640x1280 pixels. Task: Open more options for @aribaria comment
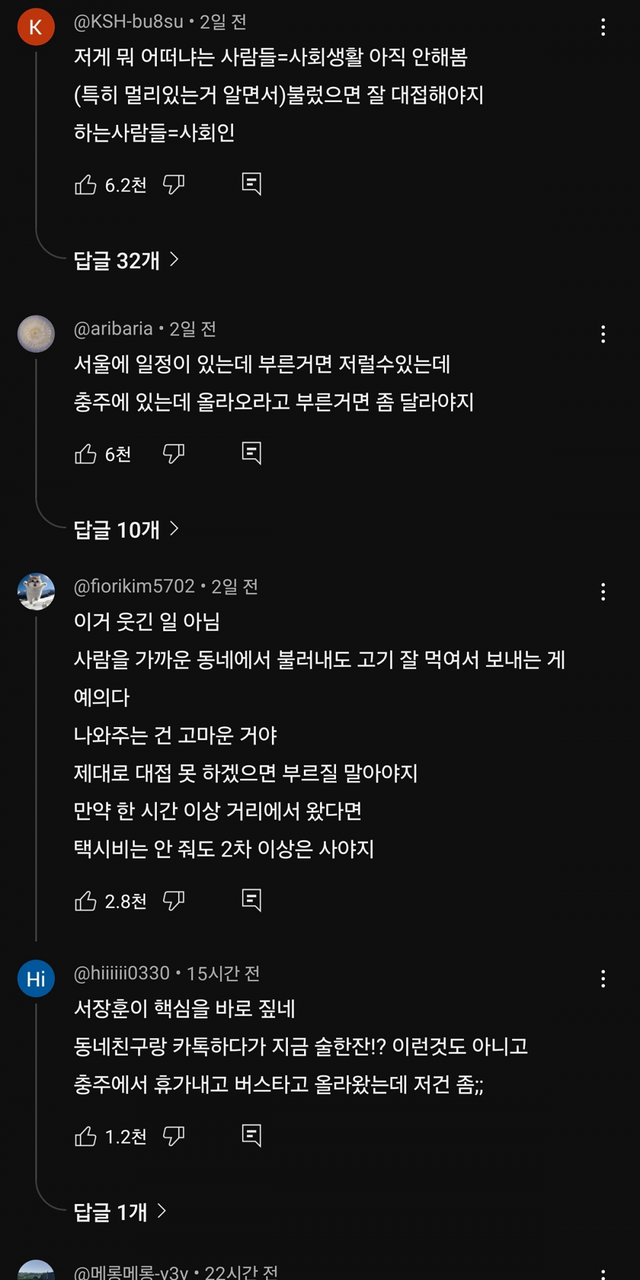(603, 334)
